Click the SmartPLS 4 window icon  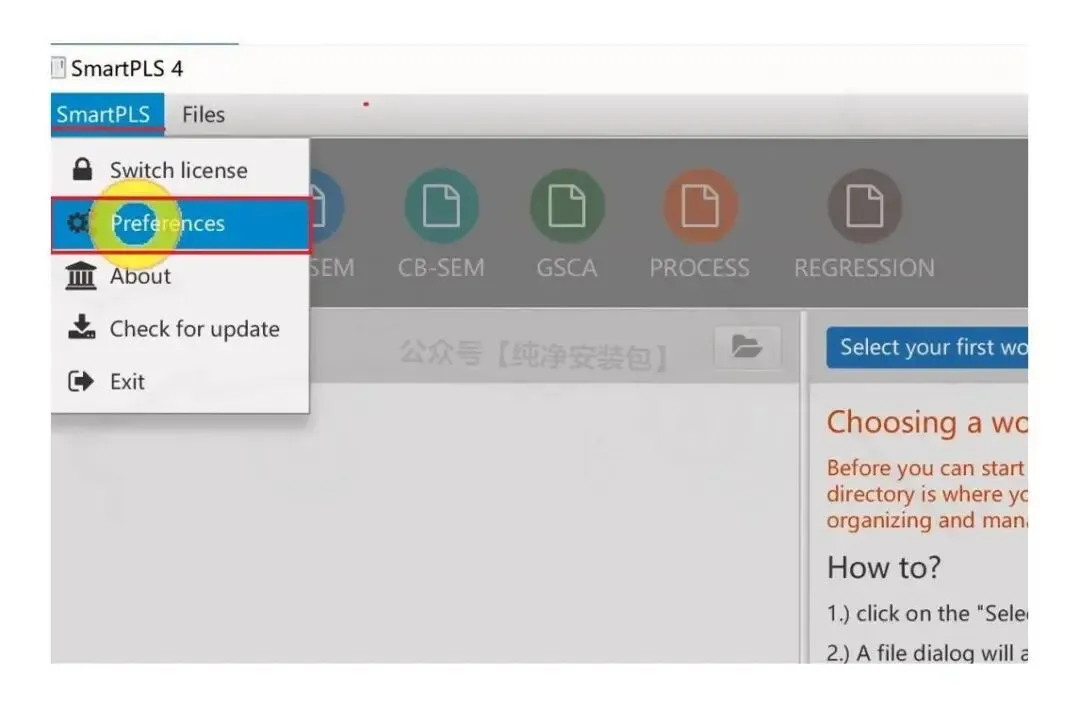(59, 68)
